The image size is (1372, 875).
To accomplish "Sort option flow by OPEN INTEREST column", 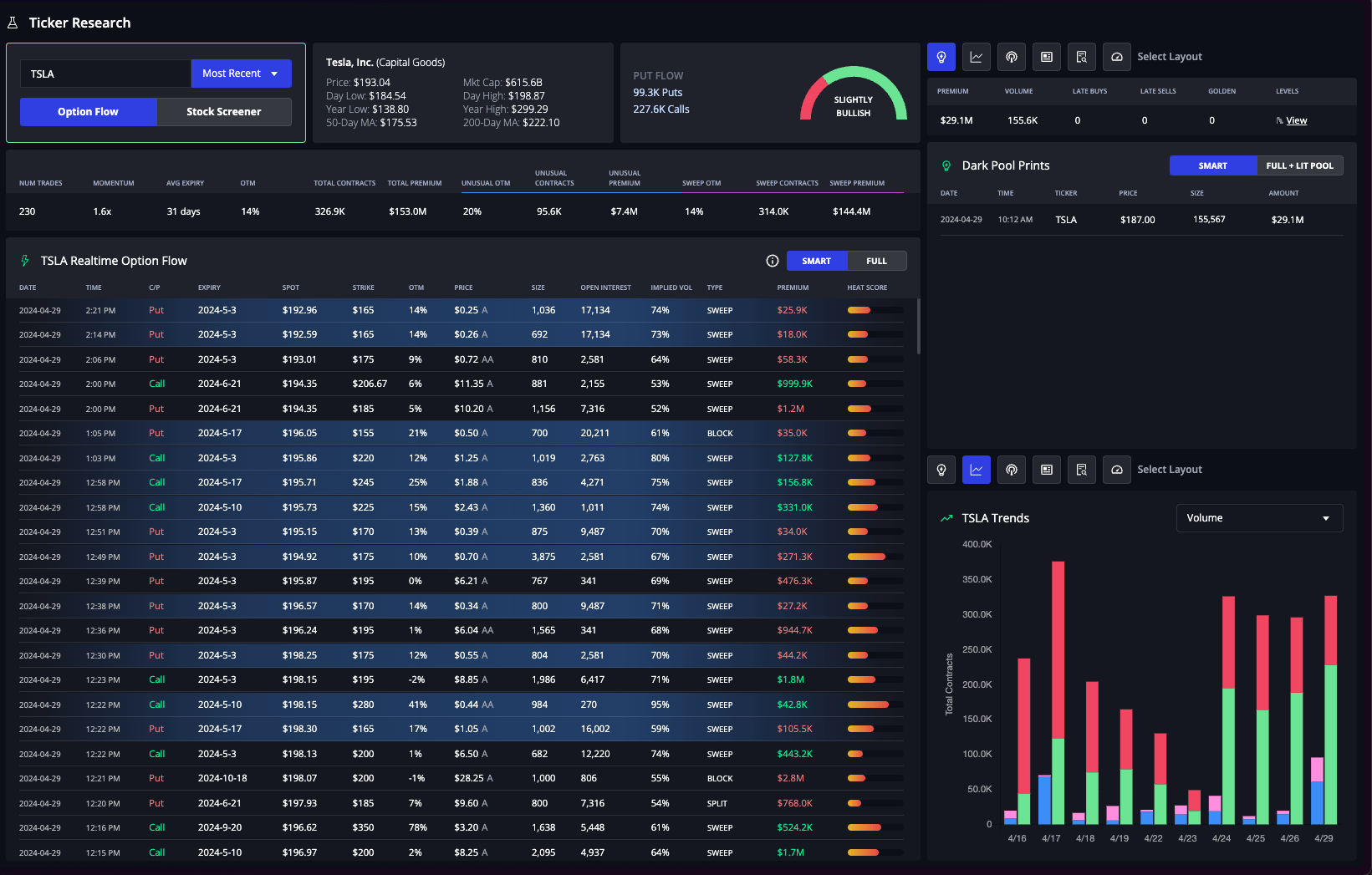I will (x=606, y=287).
